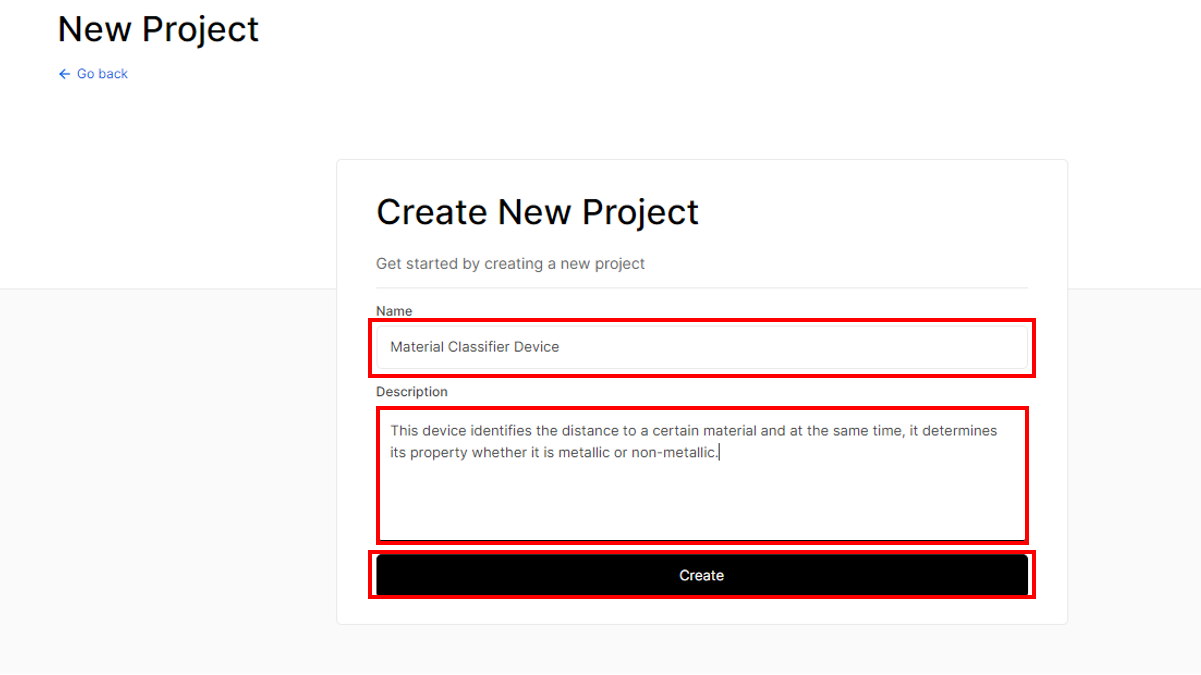Place cursor in 'Material Classifier Device' text
1201x675 pixels.
tap(474, 347)
